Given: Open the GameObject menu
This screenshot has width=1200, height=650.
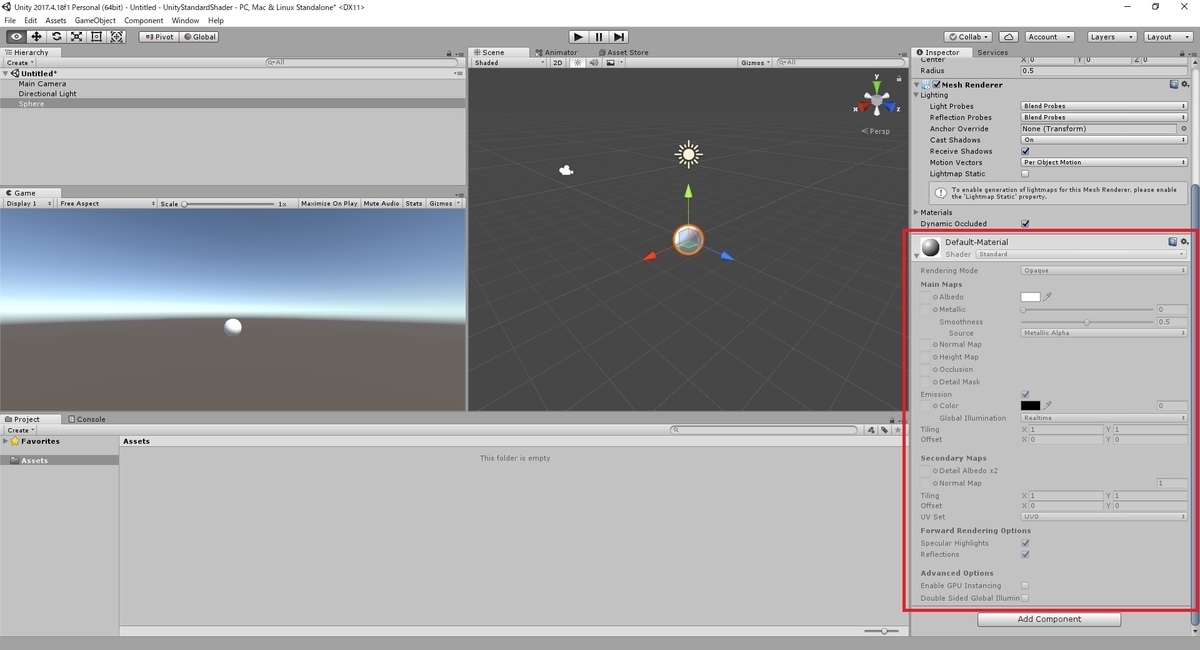Looking at the screenshot, I should 94,19.
